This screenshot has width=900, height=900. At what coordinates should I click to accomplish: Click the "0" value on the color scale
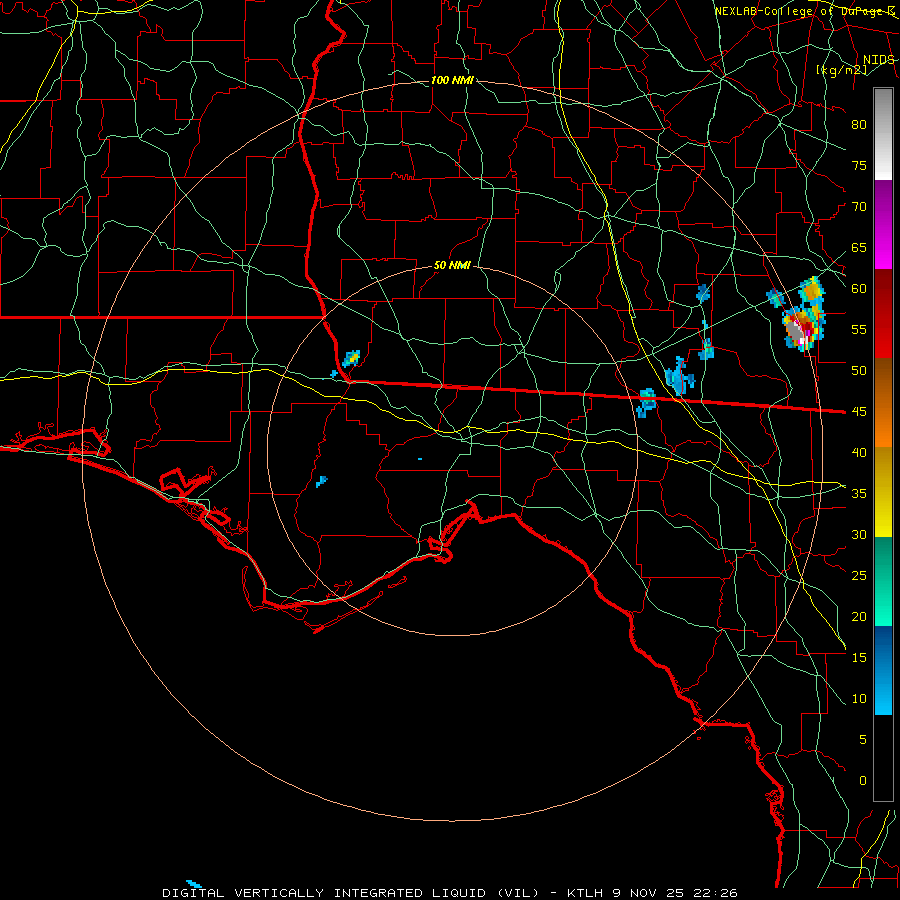(863, 781)
